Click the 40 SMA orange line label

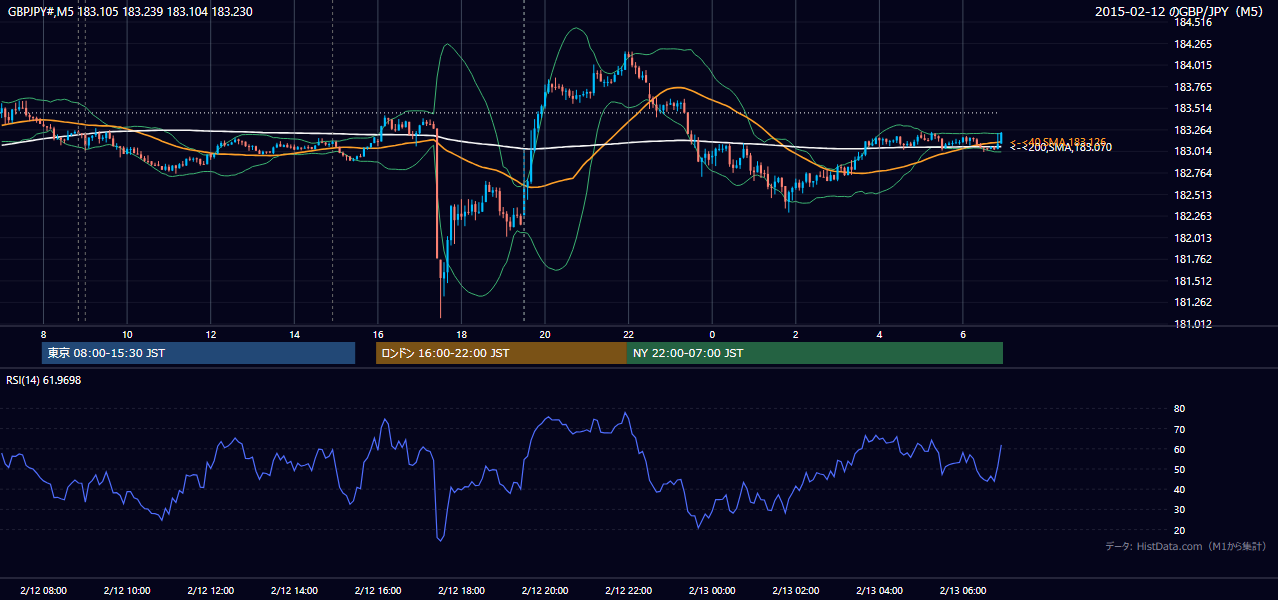(1058, 142)
